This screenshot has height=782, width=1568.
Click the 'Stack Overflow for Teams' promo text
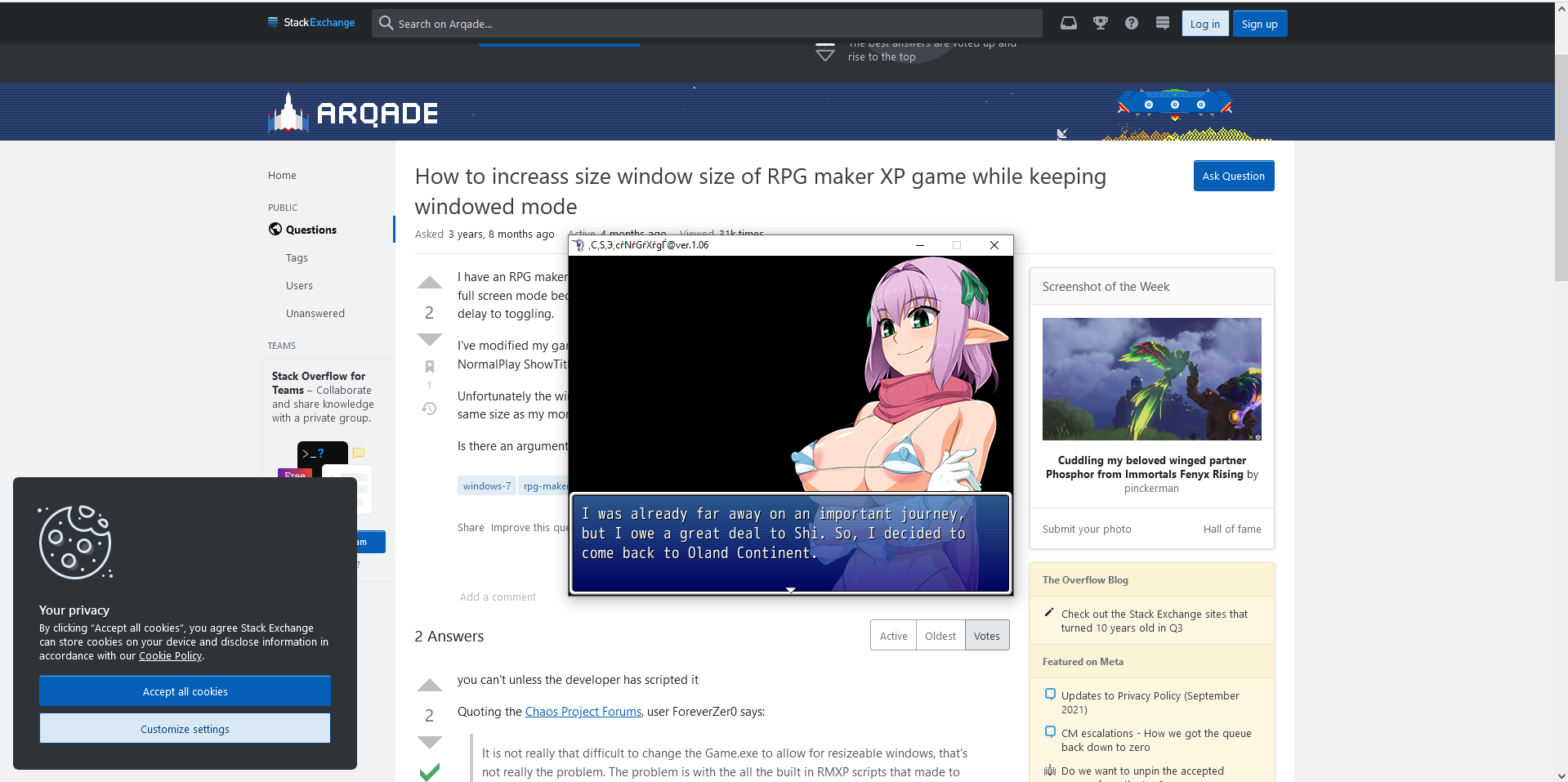[323, 397]
